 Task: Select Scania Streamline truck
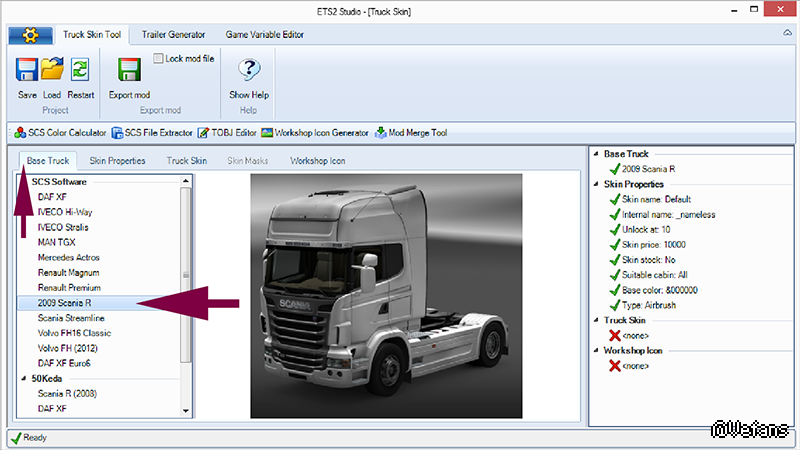click(x=71, y=318)
